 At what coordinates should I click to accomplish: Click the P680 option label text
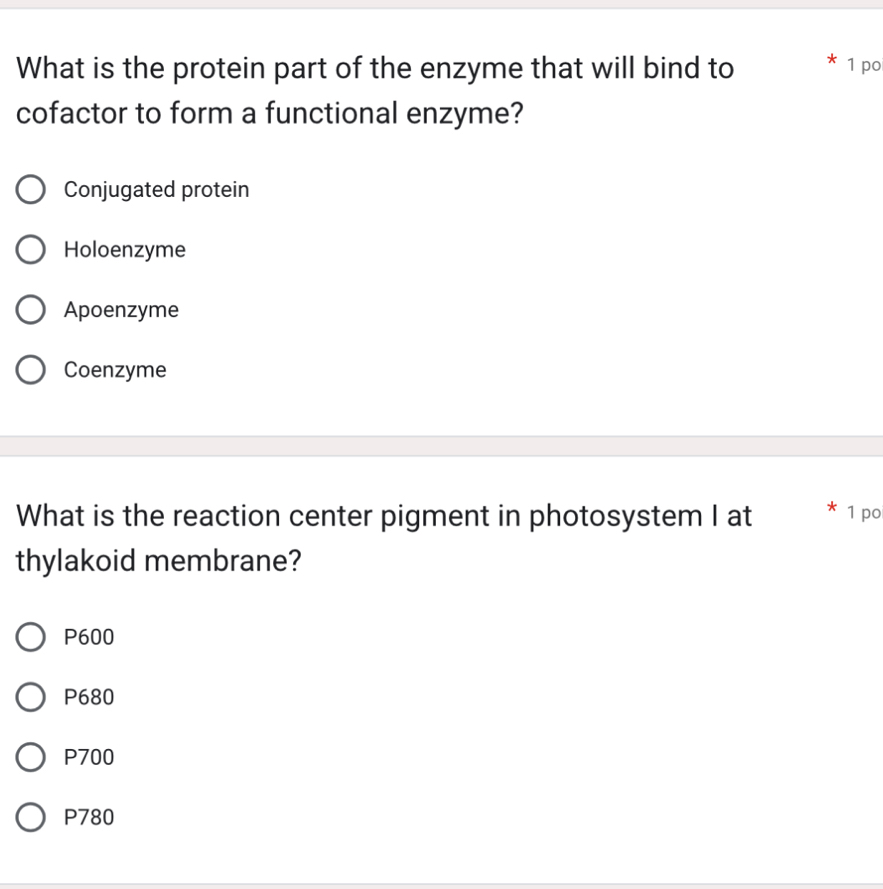(x=89, y=697)
